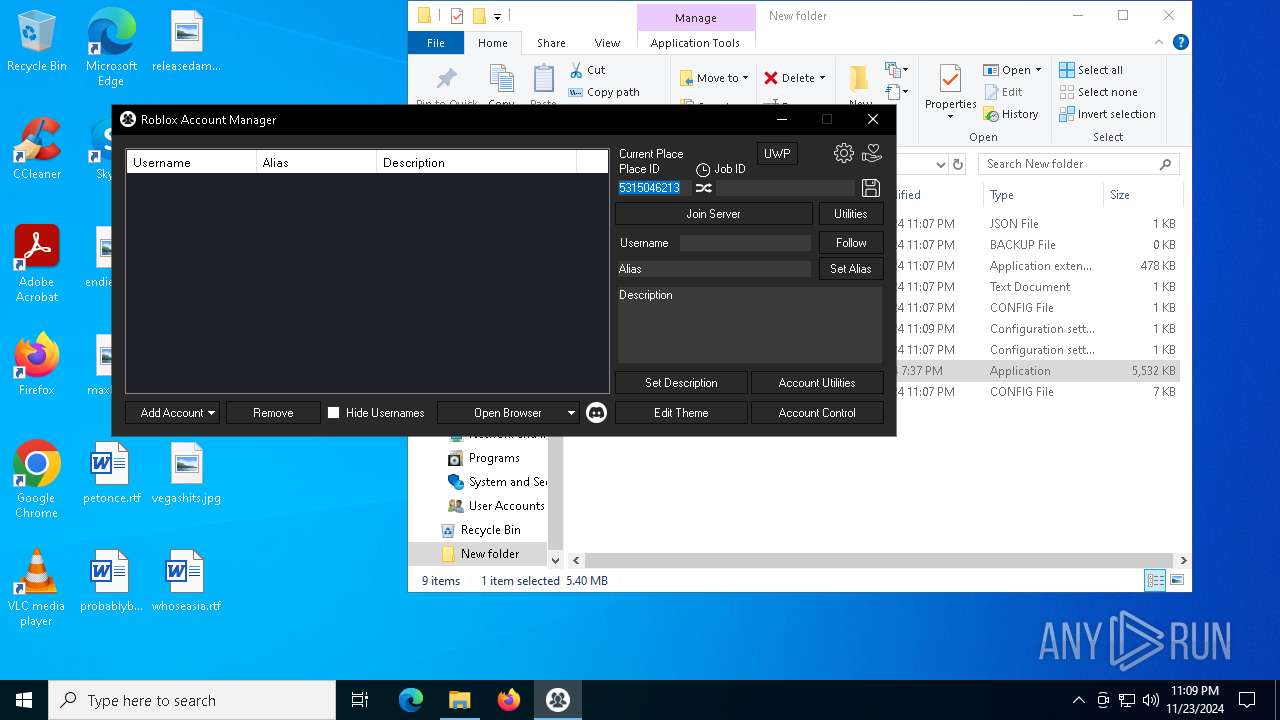Click the Remove button
Image resolution: width=1280 pixels, height=720 pixels.
273,413
